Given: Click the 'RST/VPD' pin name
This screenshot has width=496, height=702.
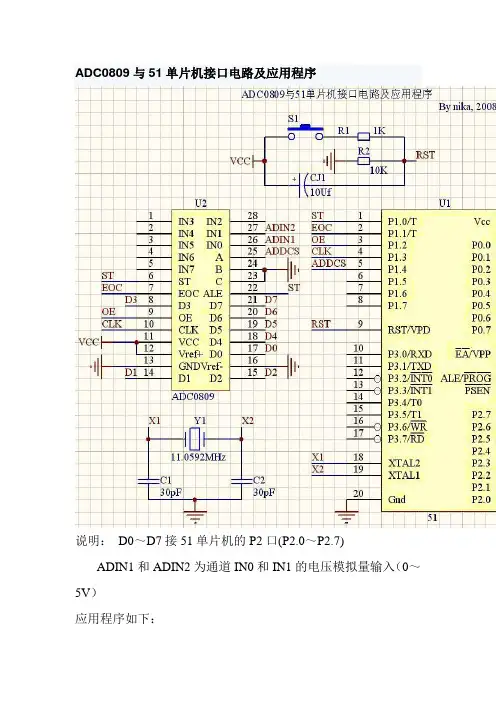Looking at the screenshot, I should [409, 330].
